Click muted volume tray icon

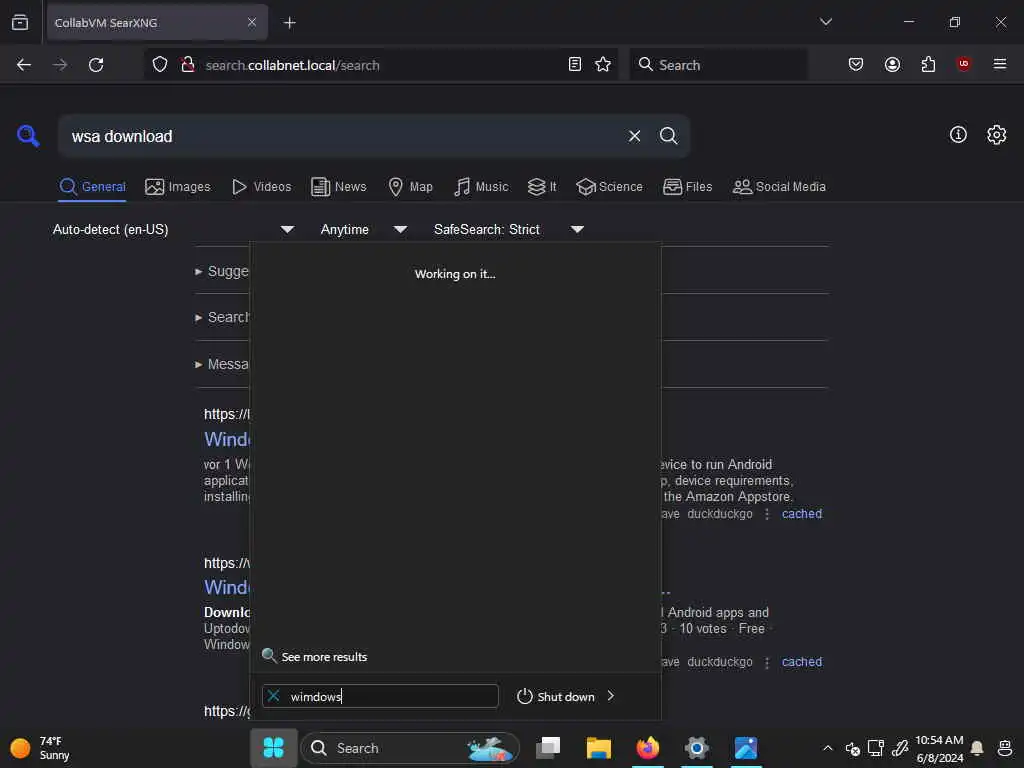852,748
